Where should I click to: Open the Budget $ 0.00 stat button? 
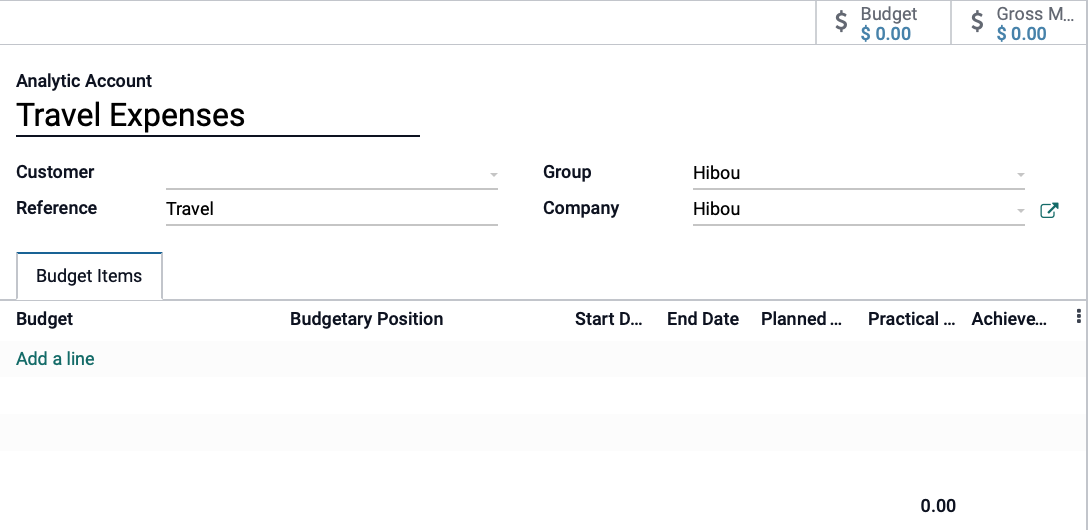[x=883, y=23]
